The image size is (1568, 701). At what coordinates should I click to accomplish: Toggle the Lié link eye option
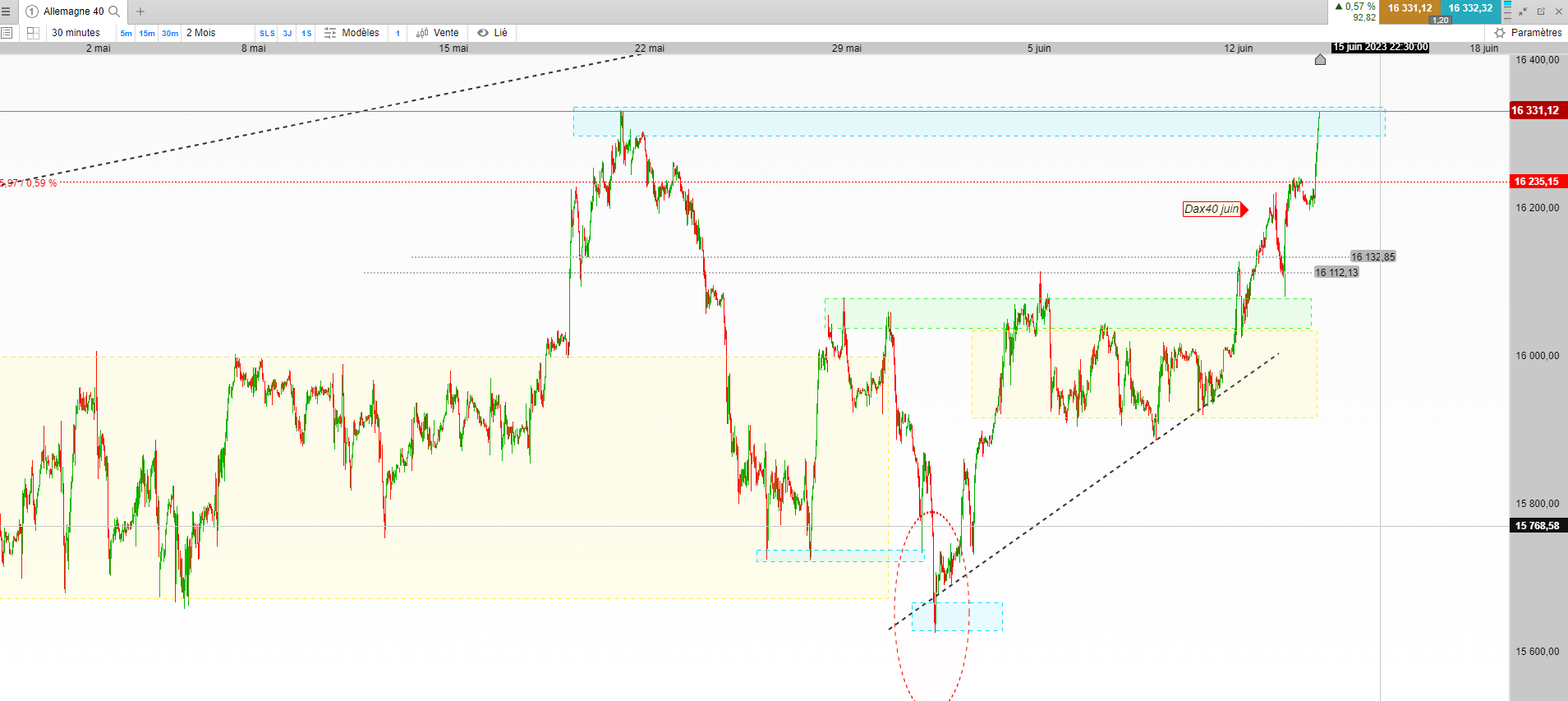(x=493, y=33)
